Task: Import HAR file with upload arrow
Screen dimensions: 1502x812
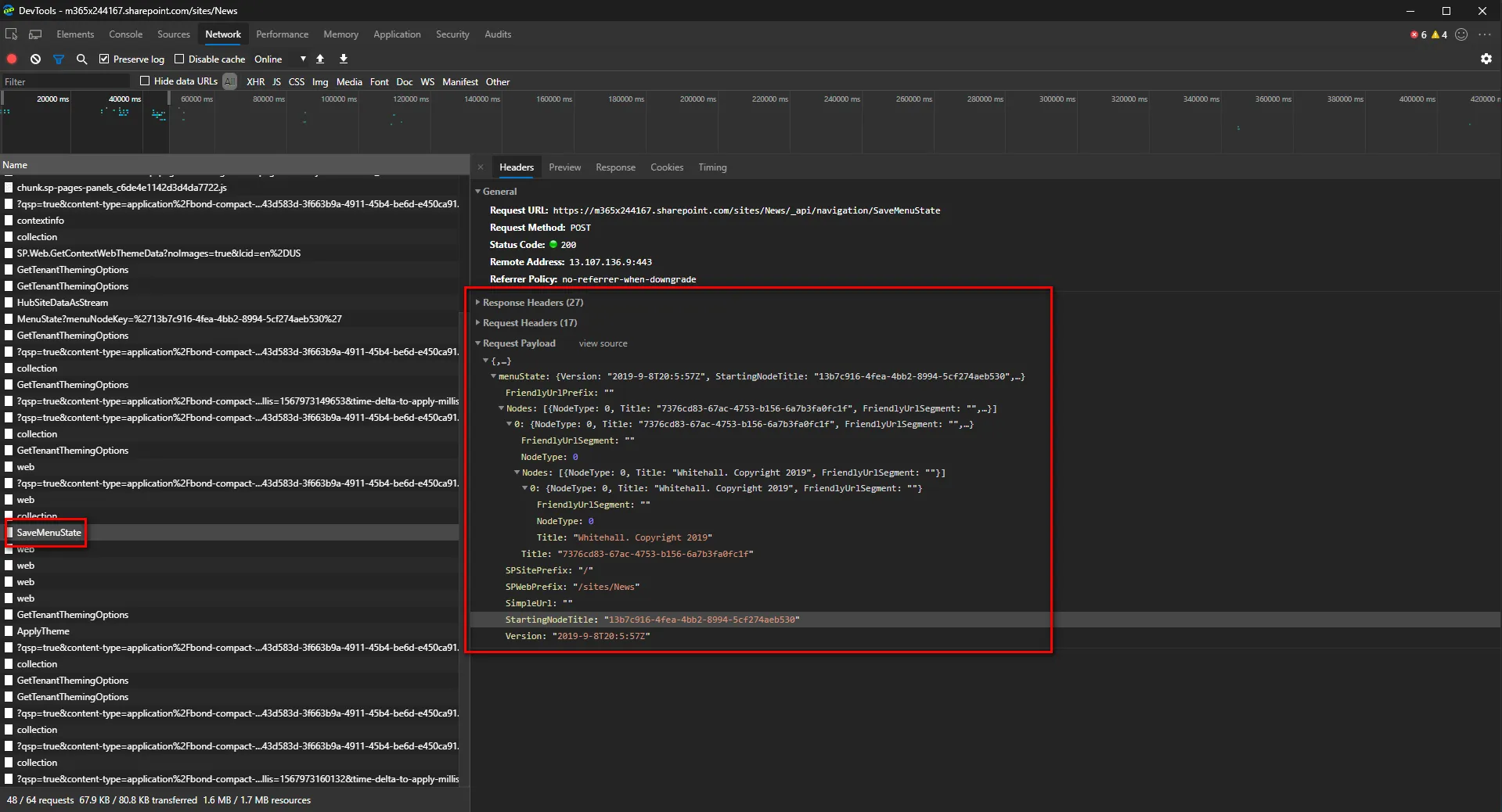Action: click(x=320, y=59)
